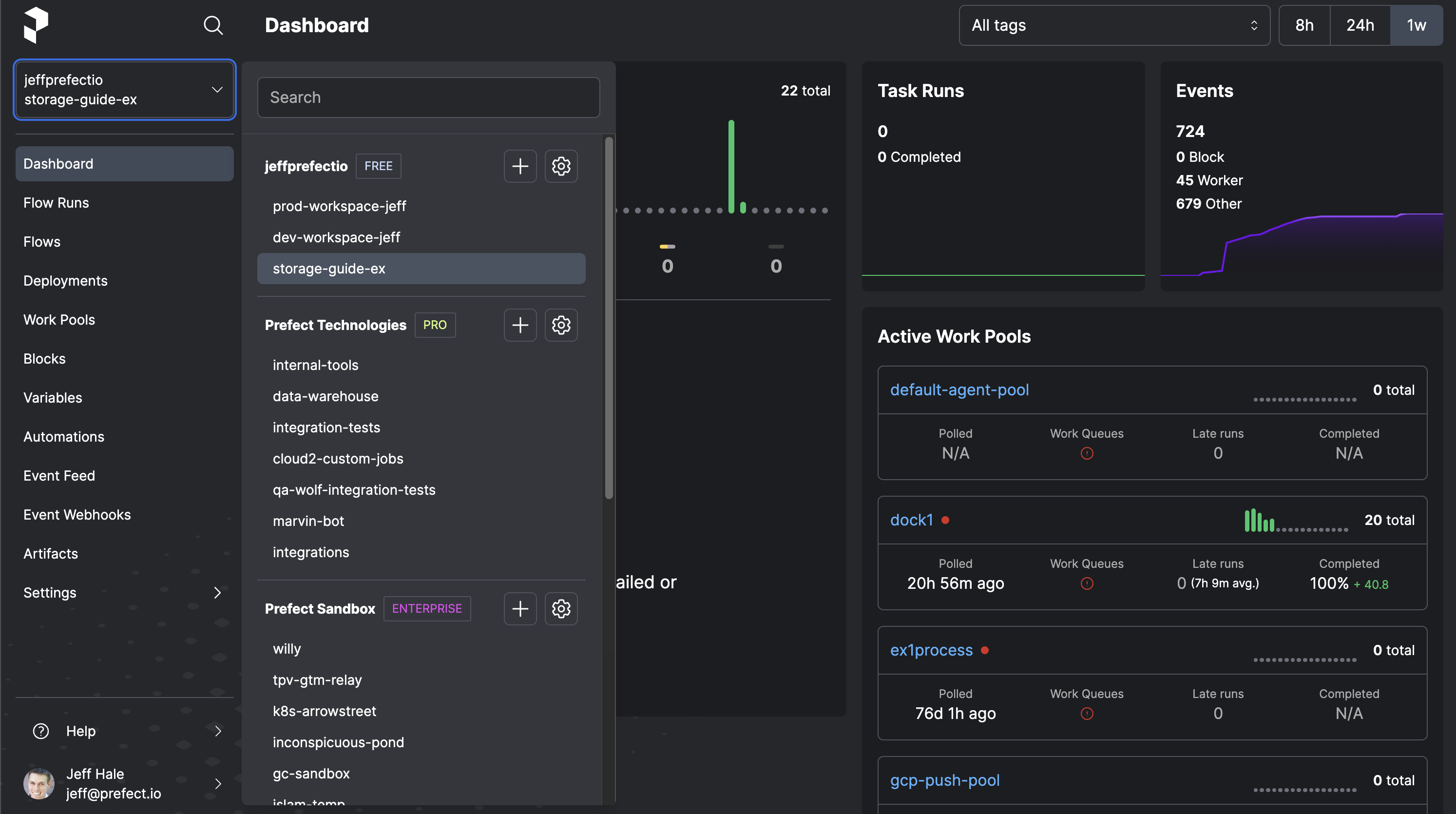Switch to integrations workspace
The image size is (1456, 814).
421,552
